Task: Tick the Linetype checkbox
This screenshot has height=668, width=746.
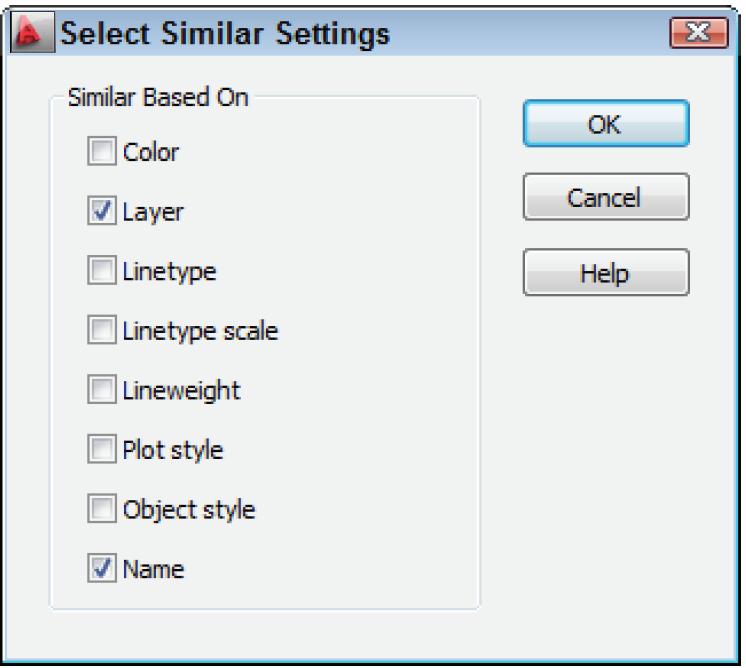Action: pyautogui.click(x=102, y=271)
